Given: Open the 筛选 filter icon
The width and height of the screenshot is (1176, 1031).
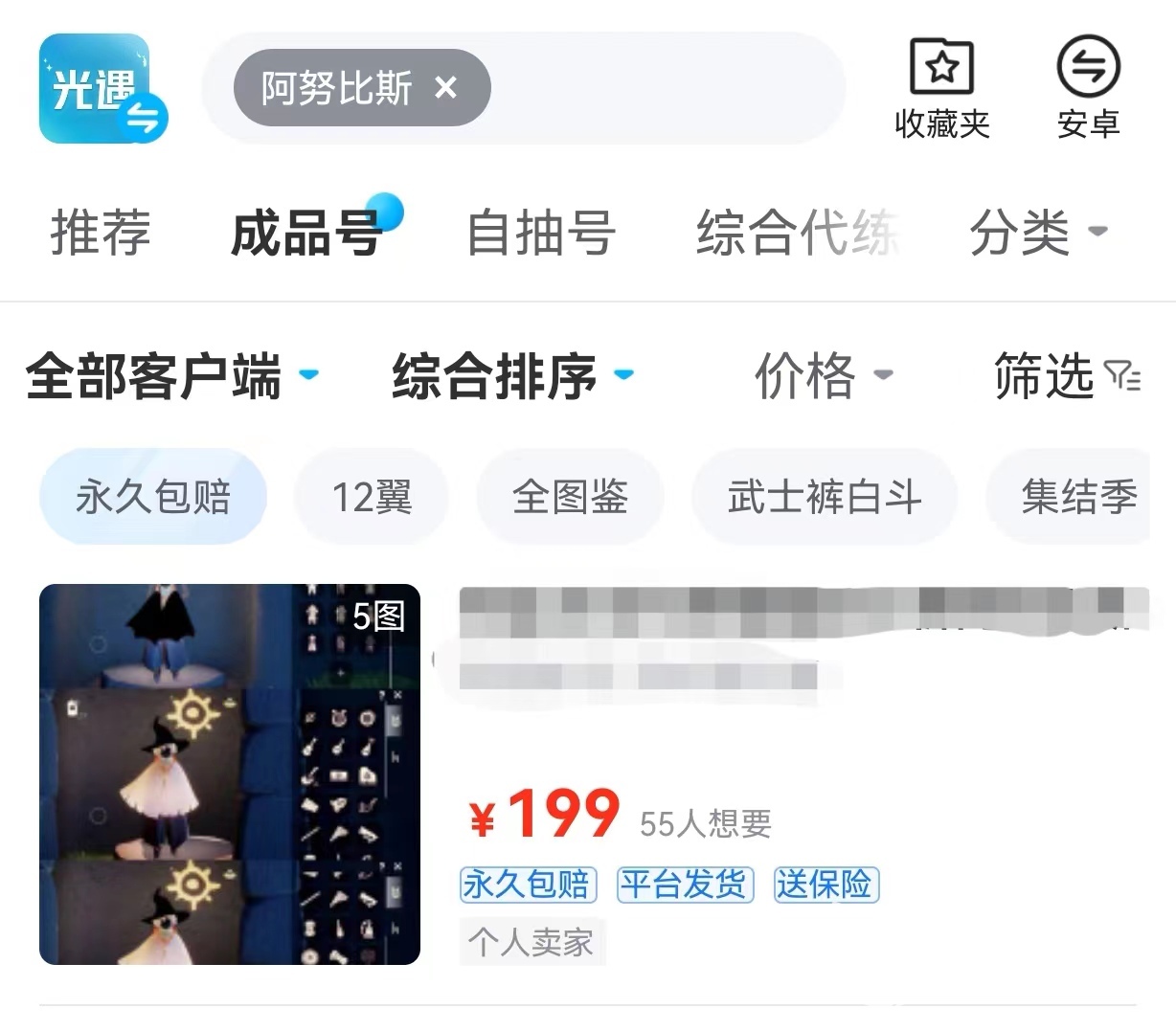Looking at the screenshot, I should [1122, 375].
